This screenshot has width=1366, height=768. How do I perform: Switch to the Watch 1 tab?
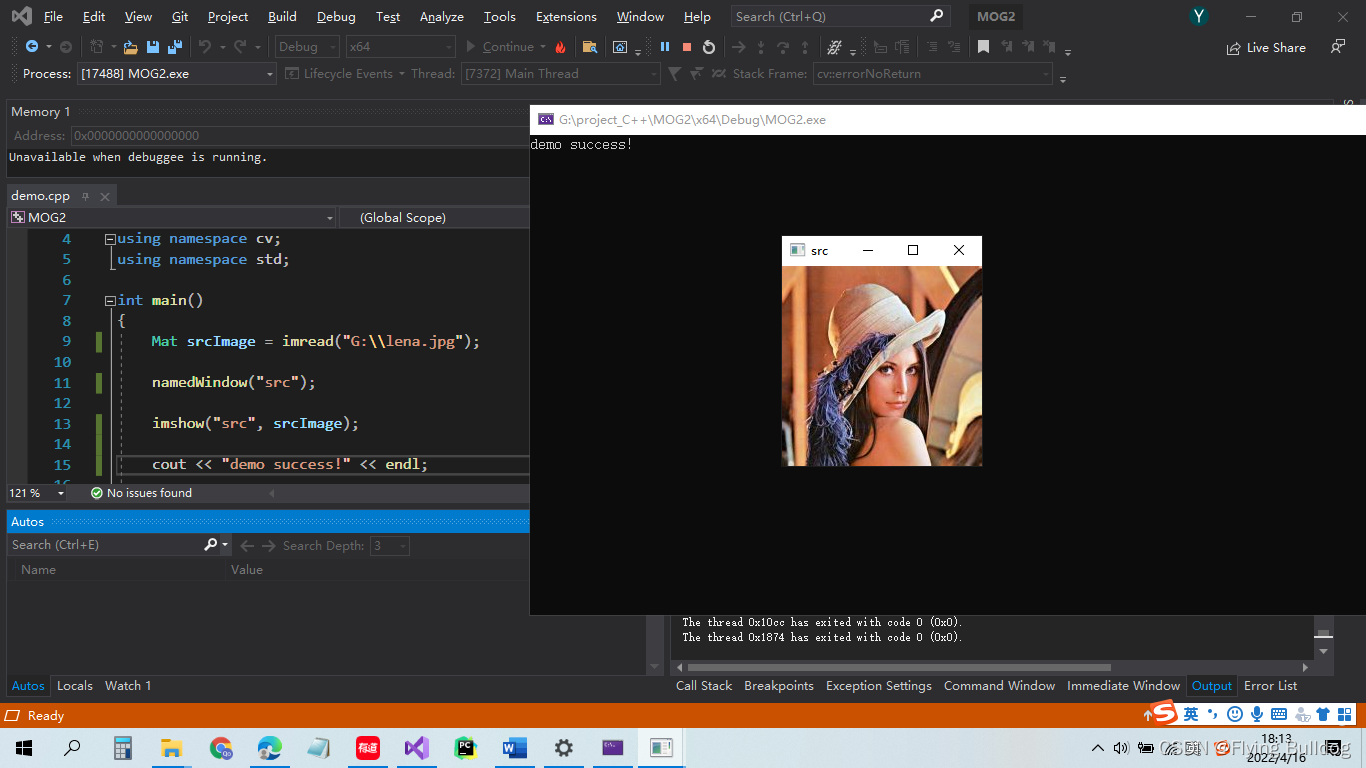128,685
